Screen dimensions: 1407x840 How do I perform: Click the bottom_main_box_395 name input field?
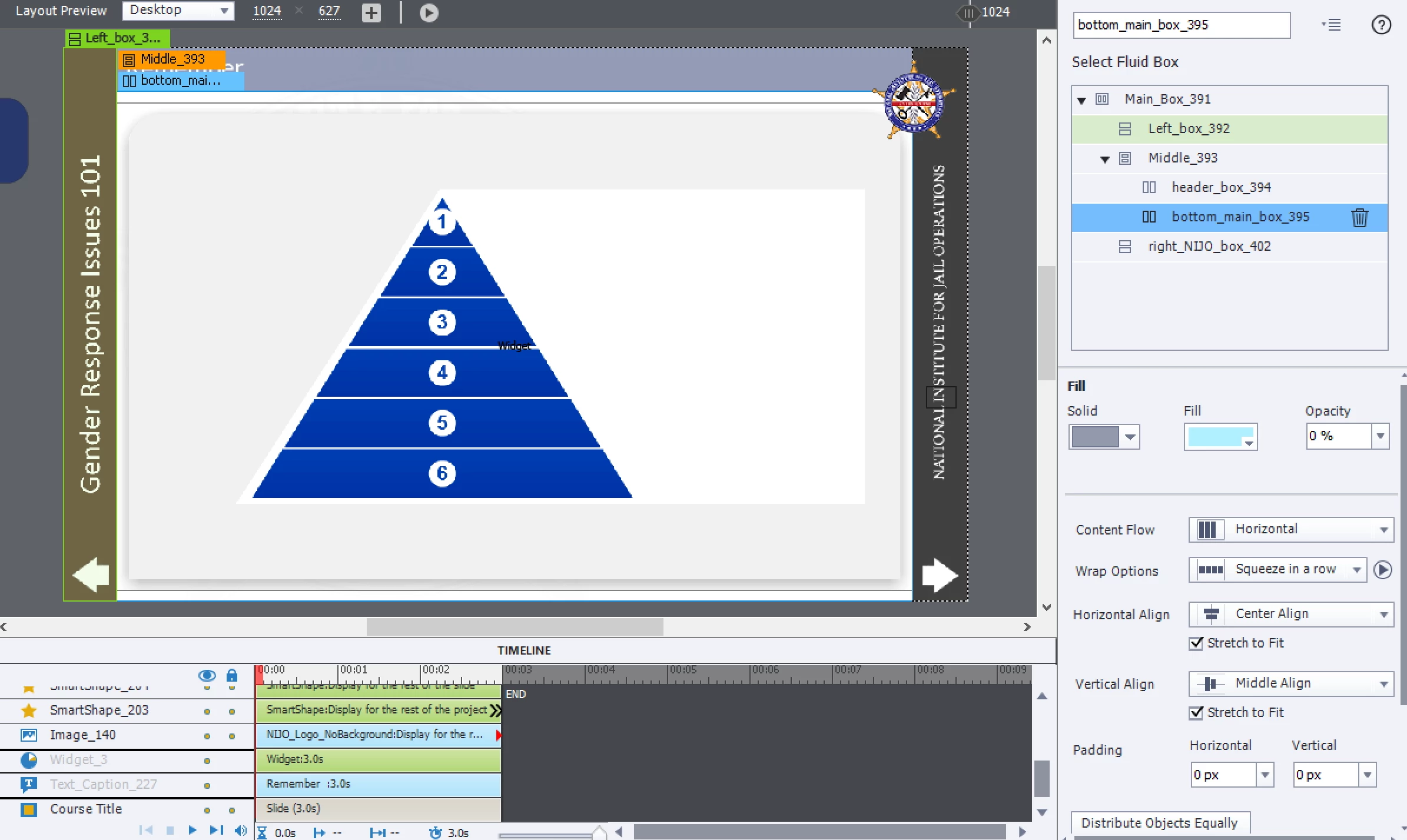pyautogui.click(x=1180, y=25)
